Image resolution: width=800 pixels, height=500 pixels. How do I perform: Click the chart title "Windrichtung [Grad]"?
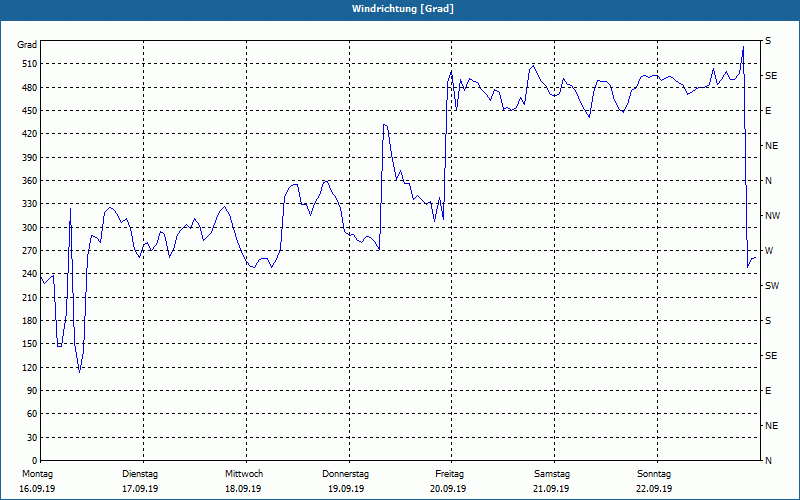click(x=403, y=9)
